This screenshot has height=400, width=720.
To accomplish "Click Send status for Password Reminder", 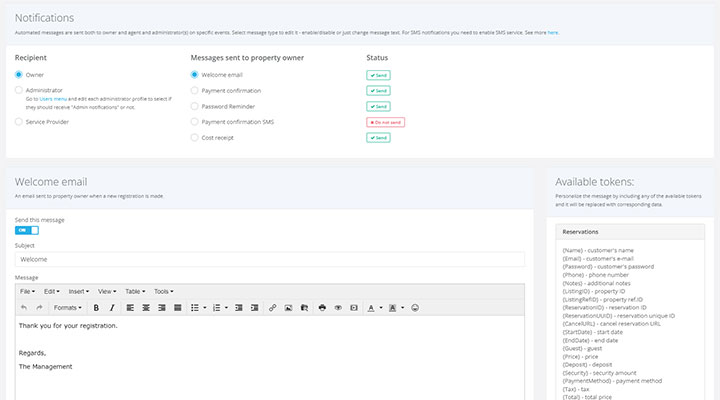I will pyautogui.click(x=378, y=106).
